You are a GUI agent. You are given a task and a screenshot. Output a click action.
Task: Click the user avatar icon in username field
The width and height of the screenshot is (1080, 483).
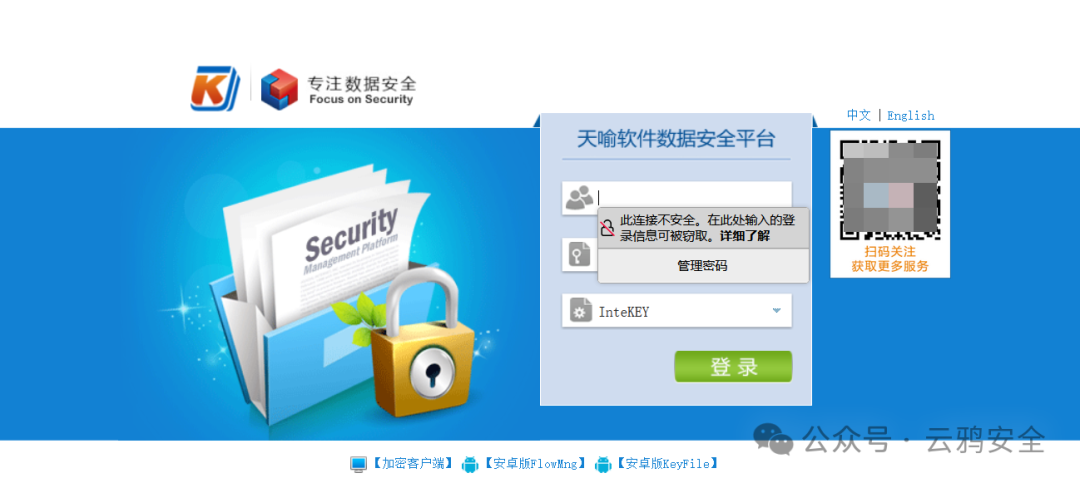coord(579,198)
